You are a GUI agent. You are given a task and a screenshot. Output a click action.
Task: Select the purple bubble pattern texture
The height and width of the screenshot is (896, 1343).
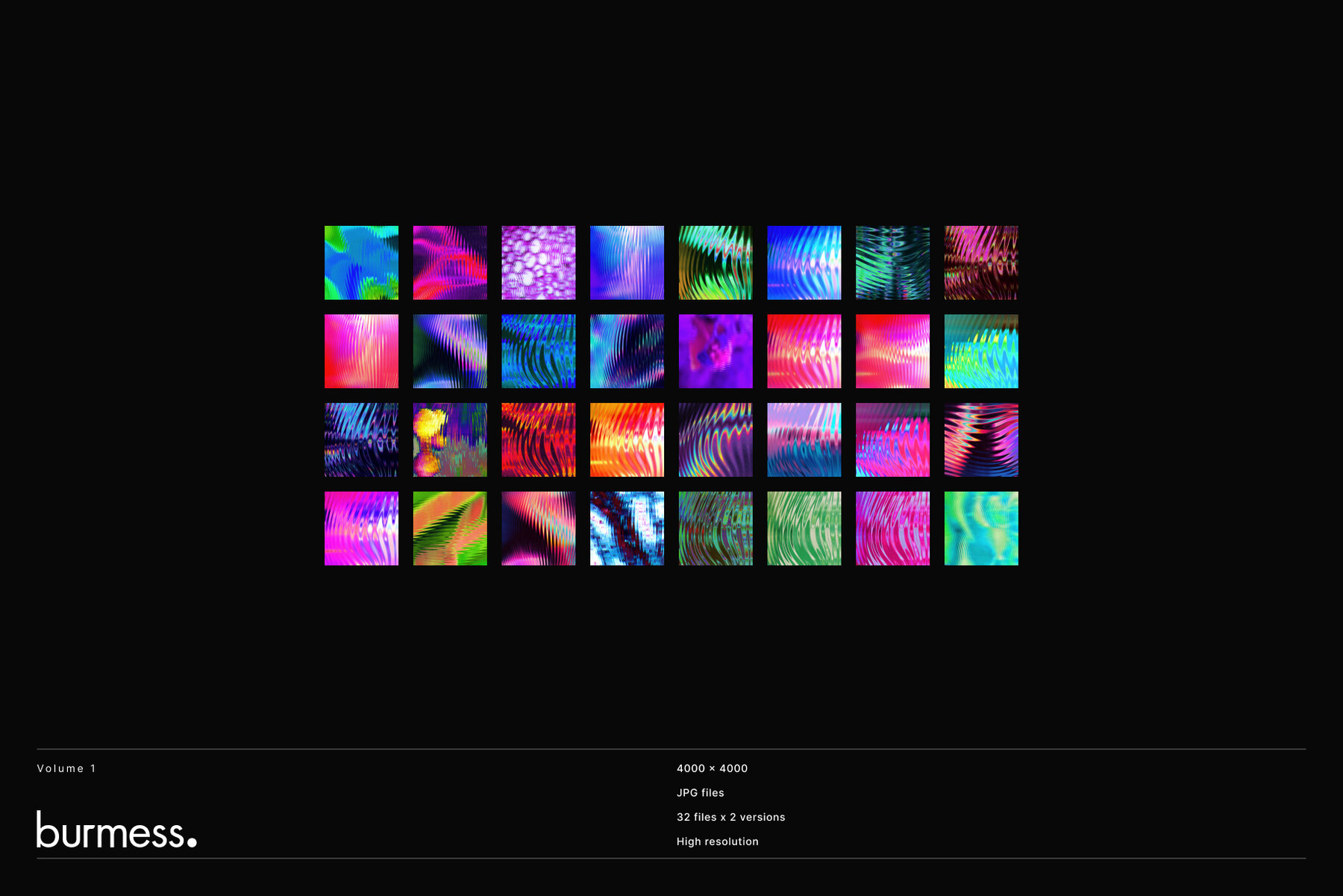(536, 263)
